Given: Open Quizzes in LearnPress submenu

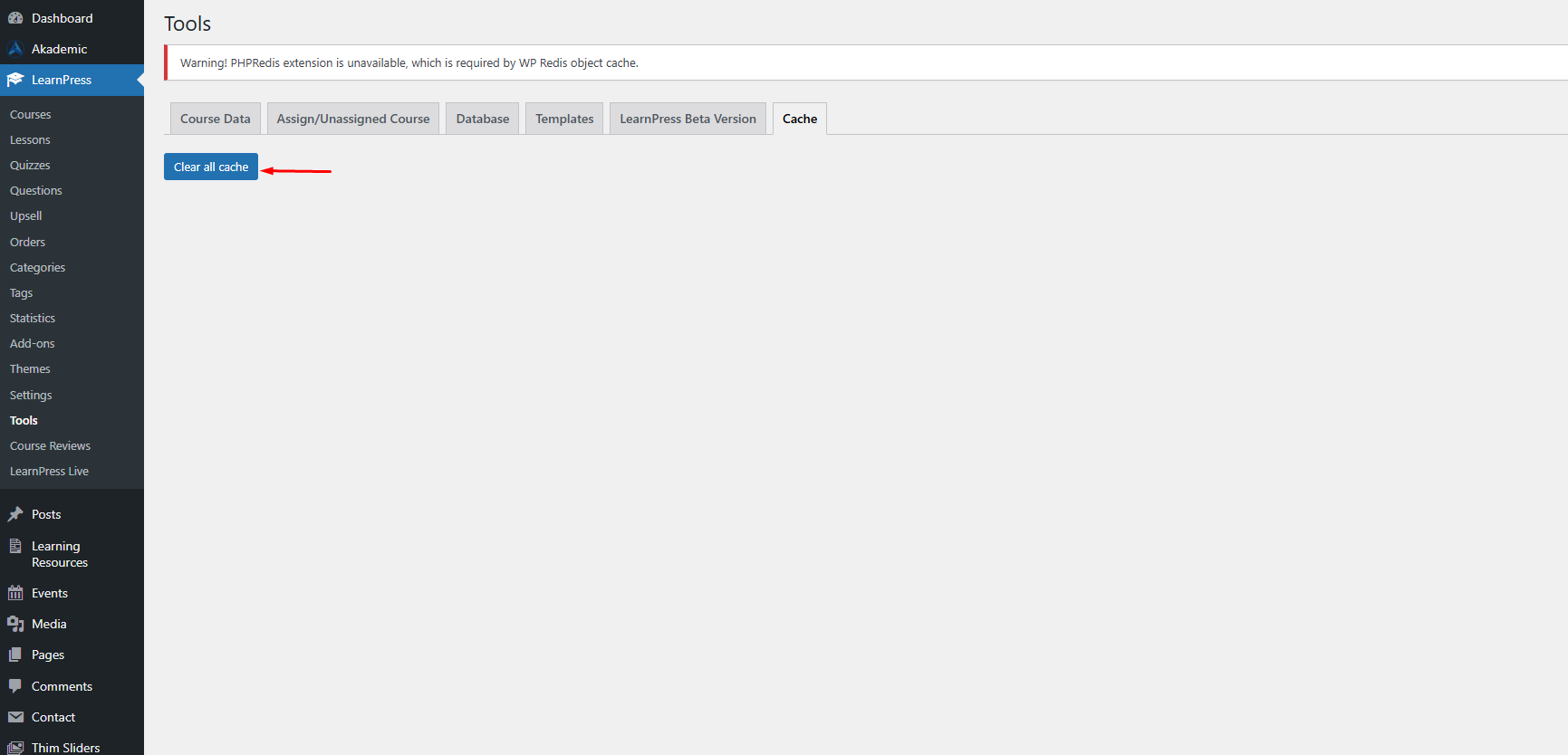Looking at the screenshot, I should (x=30, y=166).
